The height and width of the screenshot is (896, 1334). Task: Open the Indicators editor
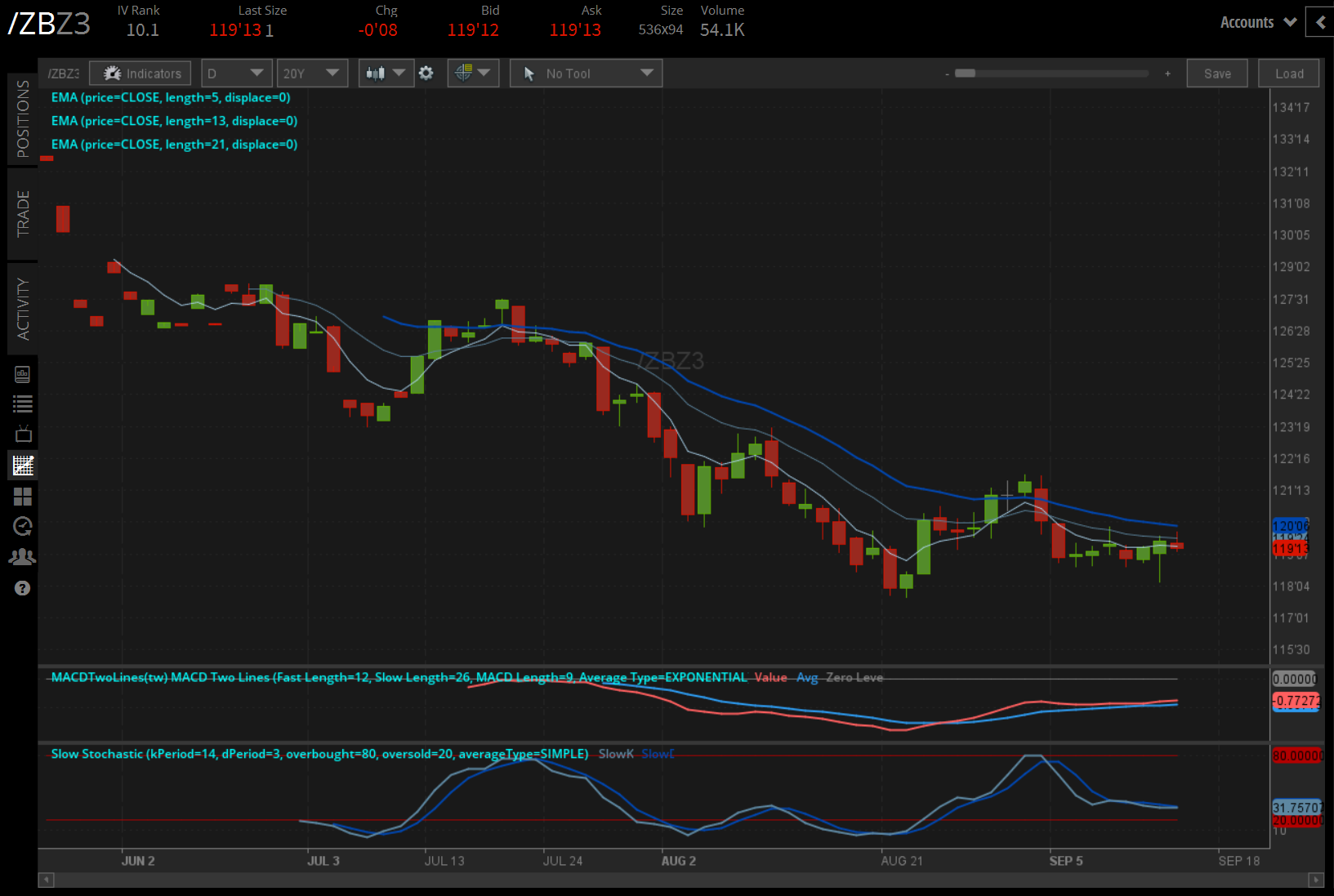click(x=140, y=73)
